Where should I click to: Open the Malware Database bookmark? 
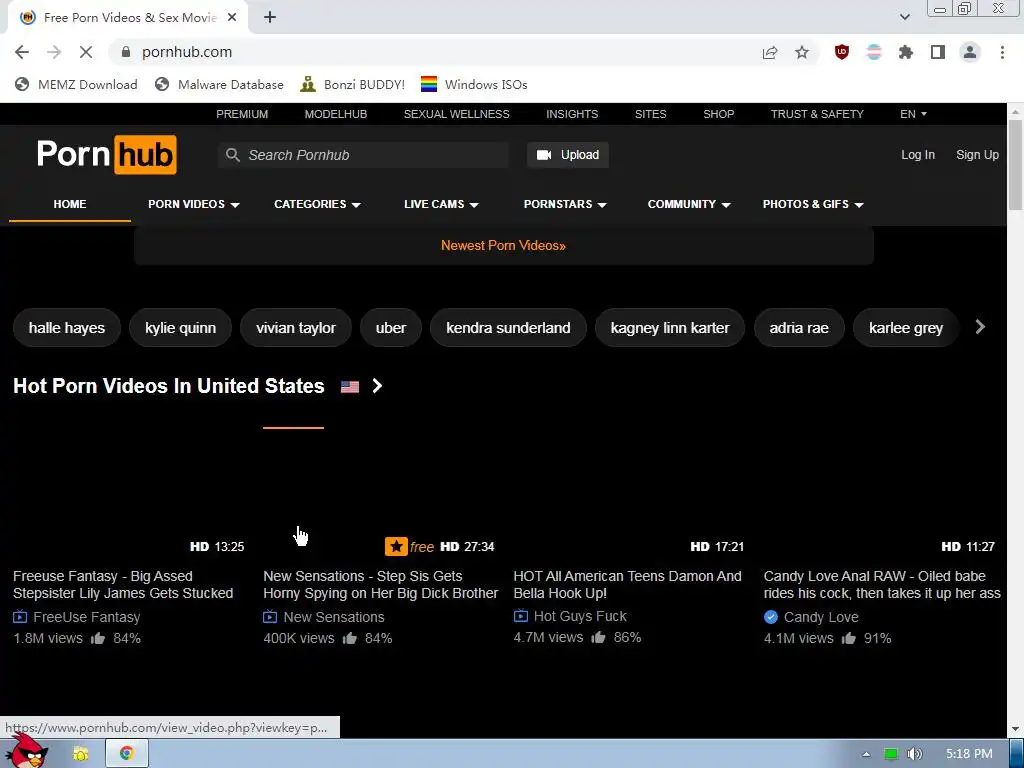click(x=219, y=84)
